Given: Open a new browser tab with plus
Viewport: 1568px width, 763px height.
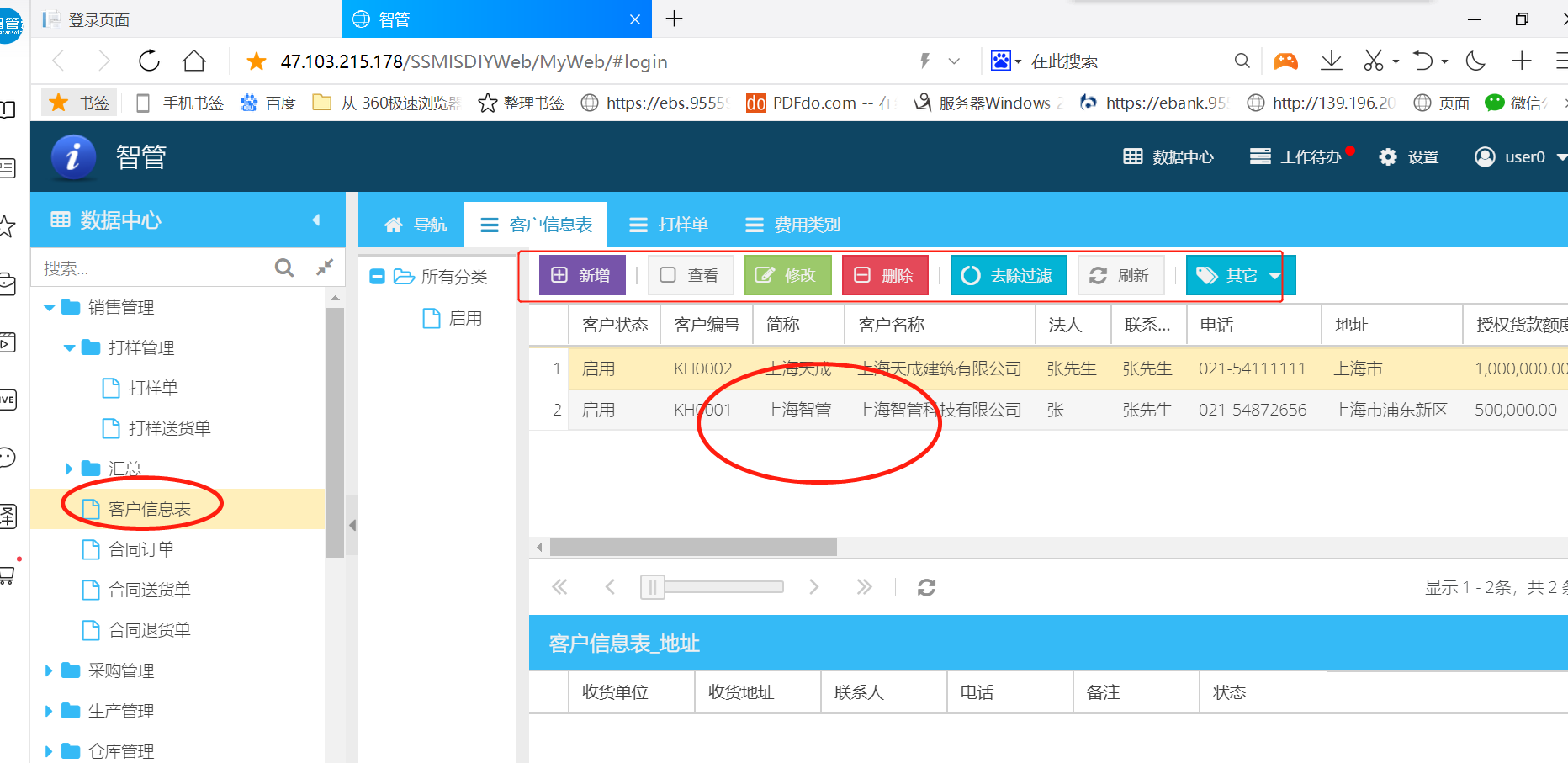Looking at the screenshot, I should click(674, 19).
